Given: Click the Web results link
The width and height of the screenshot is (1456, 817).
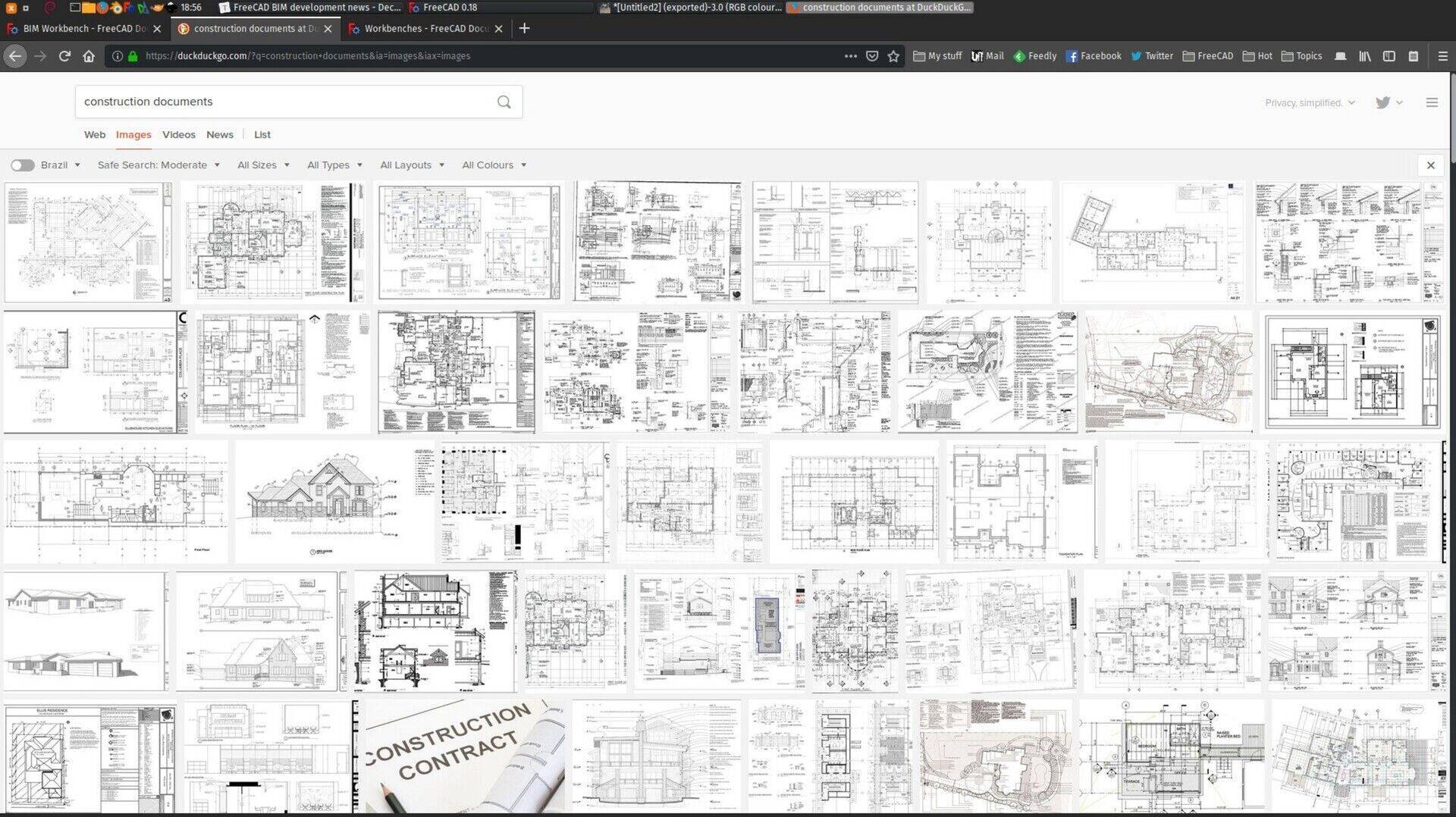Looking at the screenshot, I should [95, 134].
